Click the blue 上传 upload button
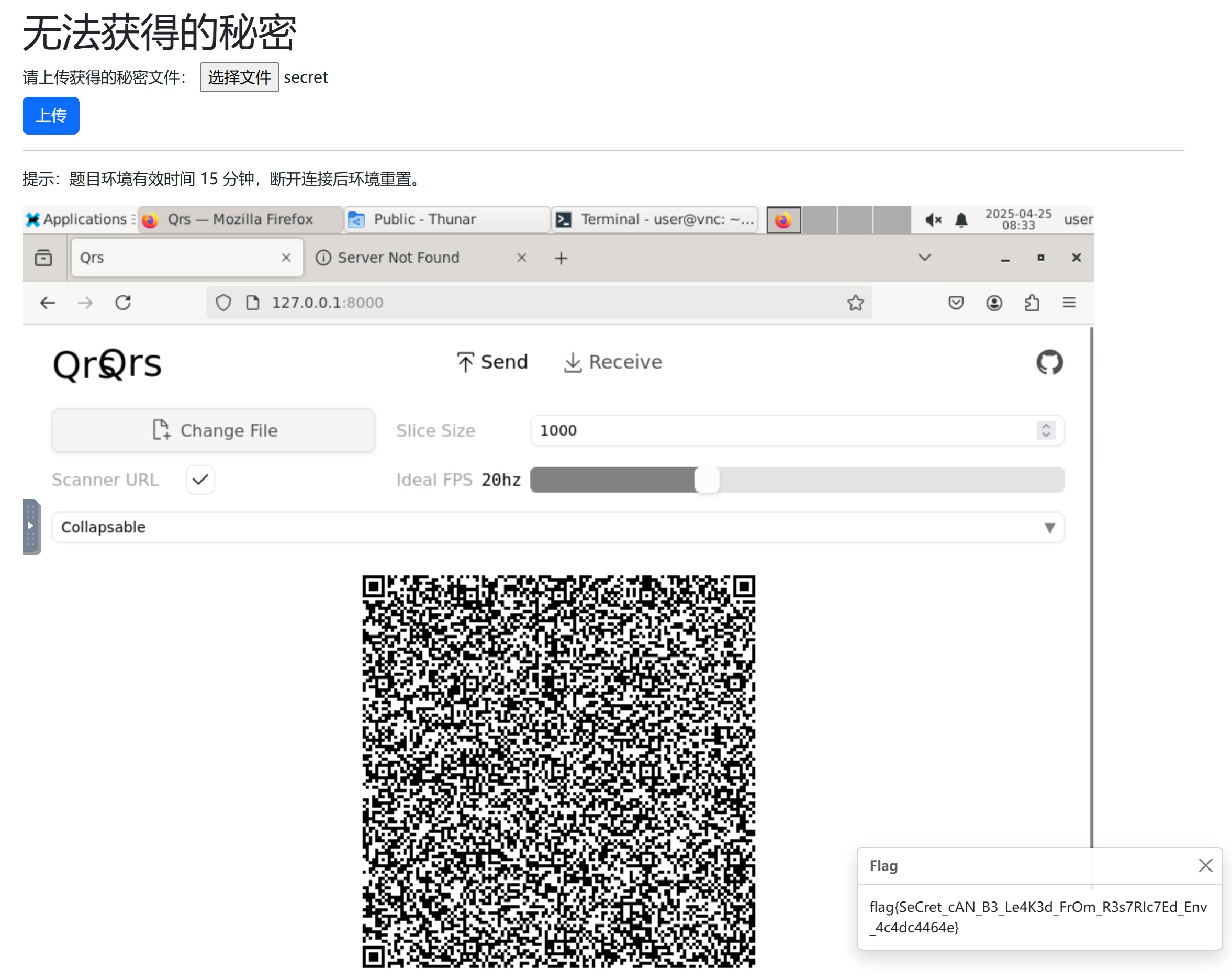 click(51, 115)
